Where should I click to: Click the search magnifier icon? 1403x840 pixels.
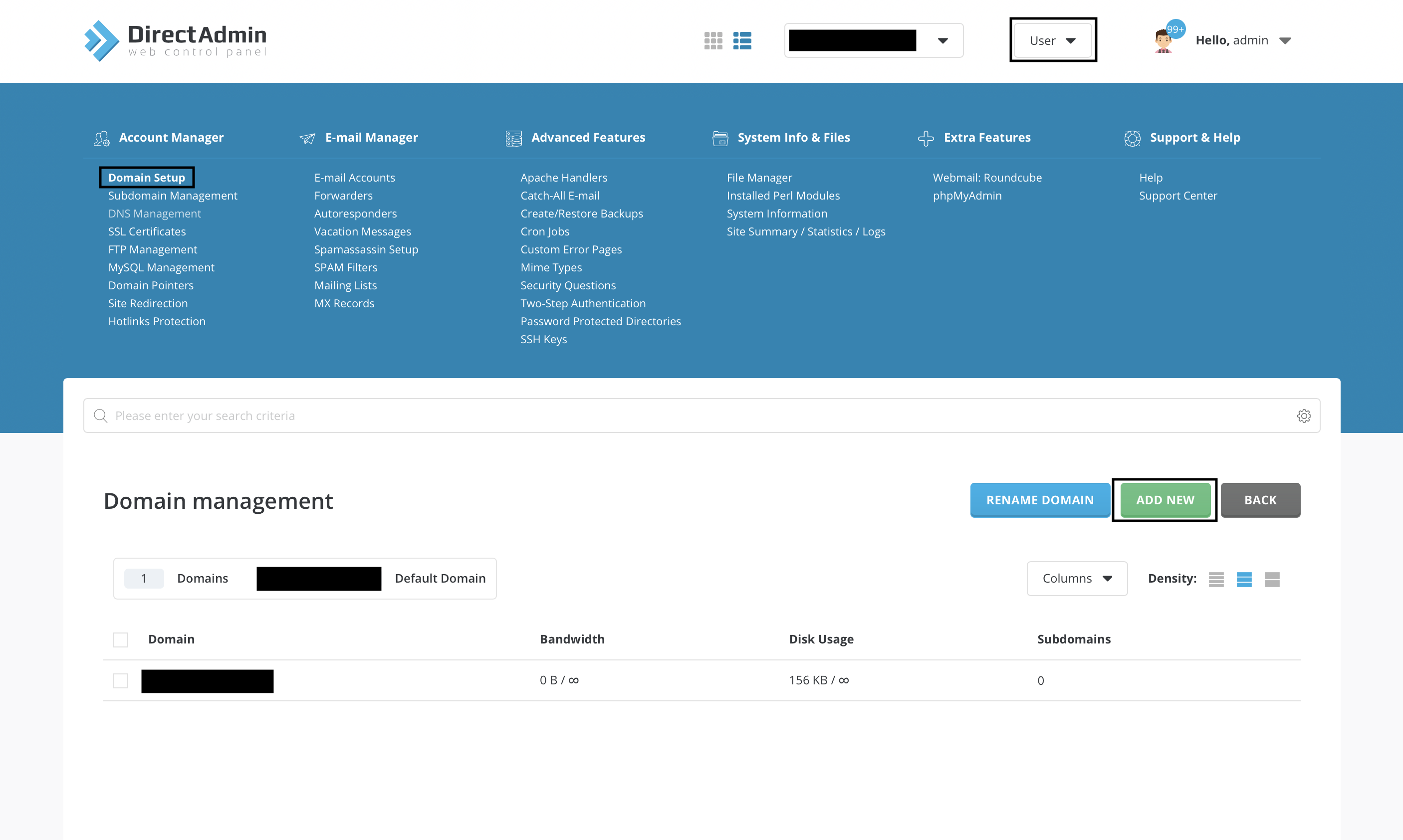point(101,416)
